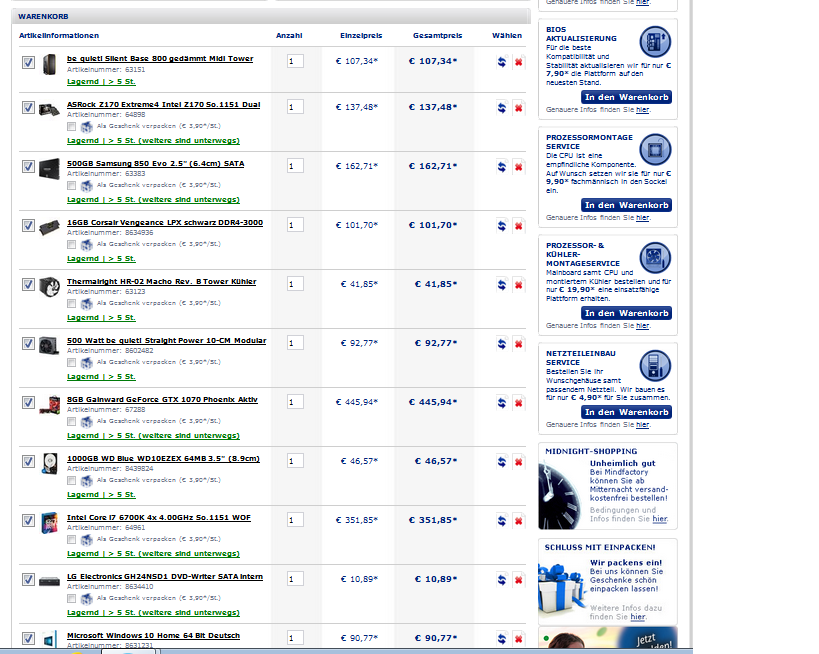Delete Corsair Vengeance LPX from cart
This screenshot has width=819, height=654.
click(x=518, y=226)
